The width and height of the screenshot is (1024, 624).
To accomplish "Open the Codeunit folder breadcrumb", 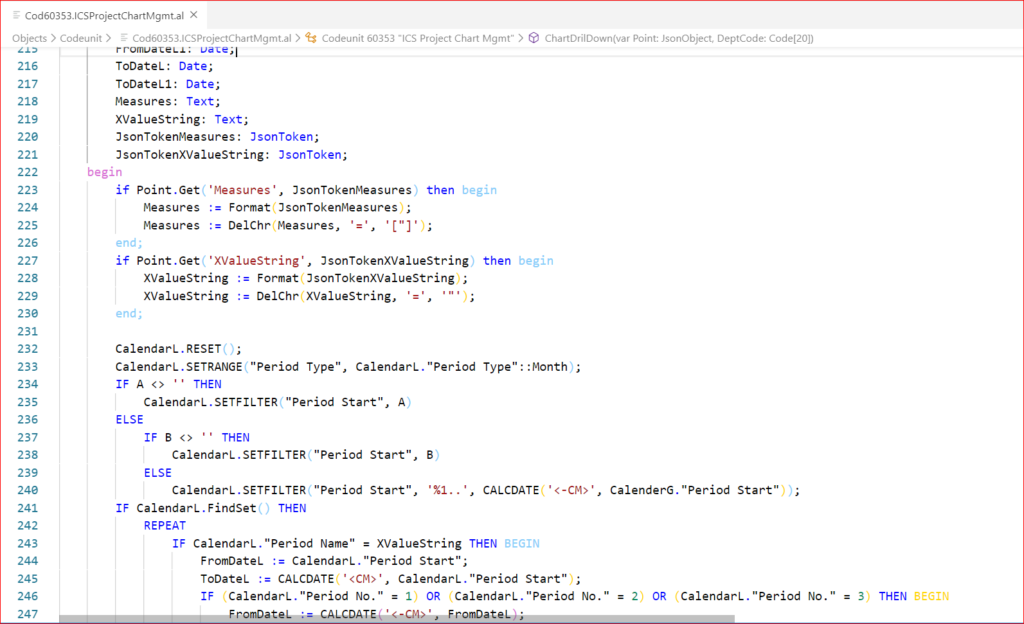I will pyautogui.click(x=81, y=39).
